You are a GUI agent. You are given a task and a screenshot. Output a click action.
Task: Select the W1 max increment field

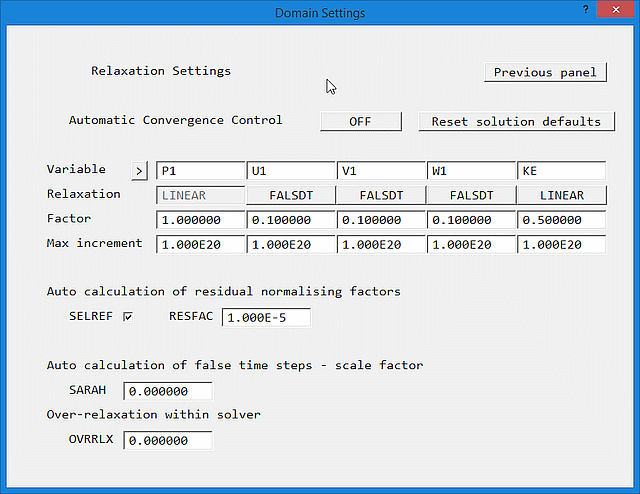[x=471, y=244]
